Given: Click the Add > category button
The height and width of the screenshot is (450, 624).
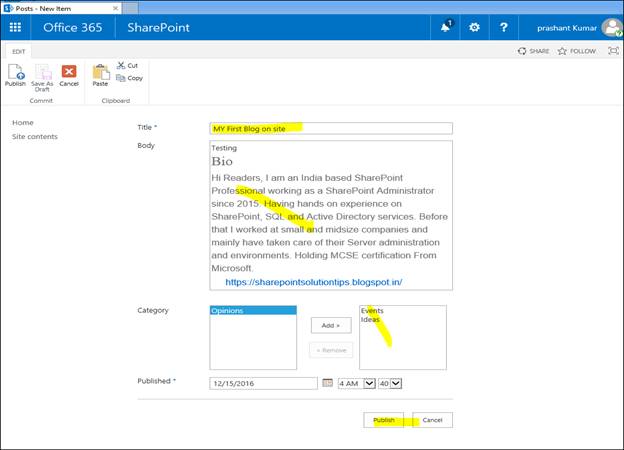Looking at the screenshot, I should (331, 325).
